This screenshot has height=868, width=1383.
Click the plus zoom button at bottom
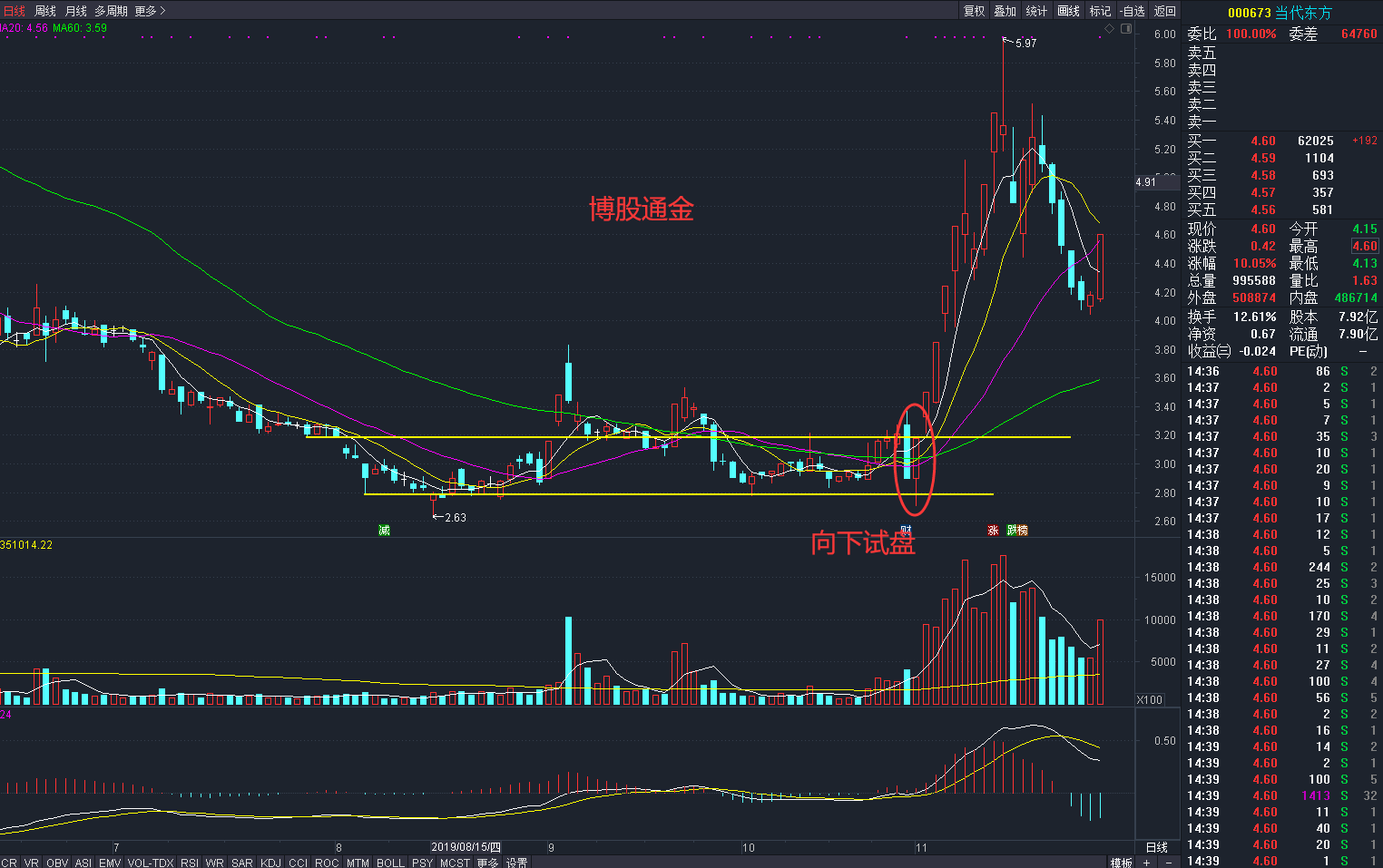pos(1147,863)
